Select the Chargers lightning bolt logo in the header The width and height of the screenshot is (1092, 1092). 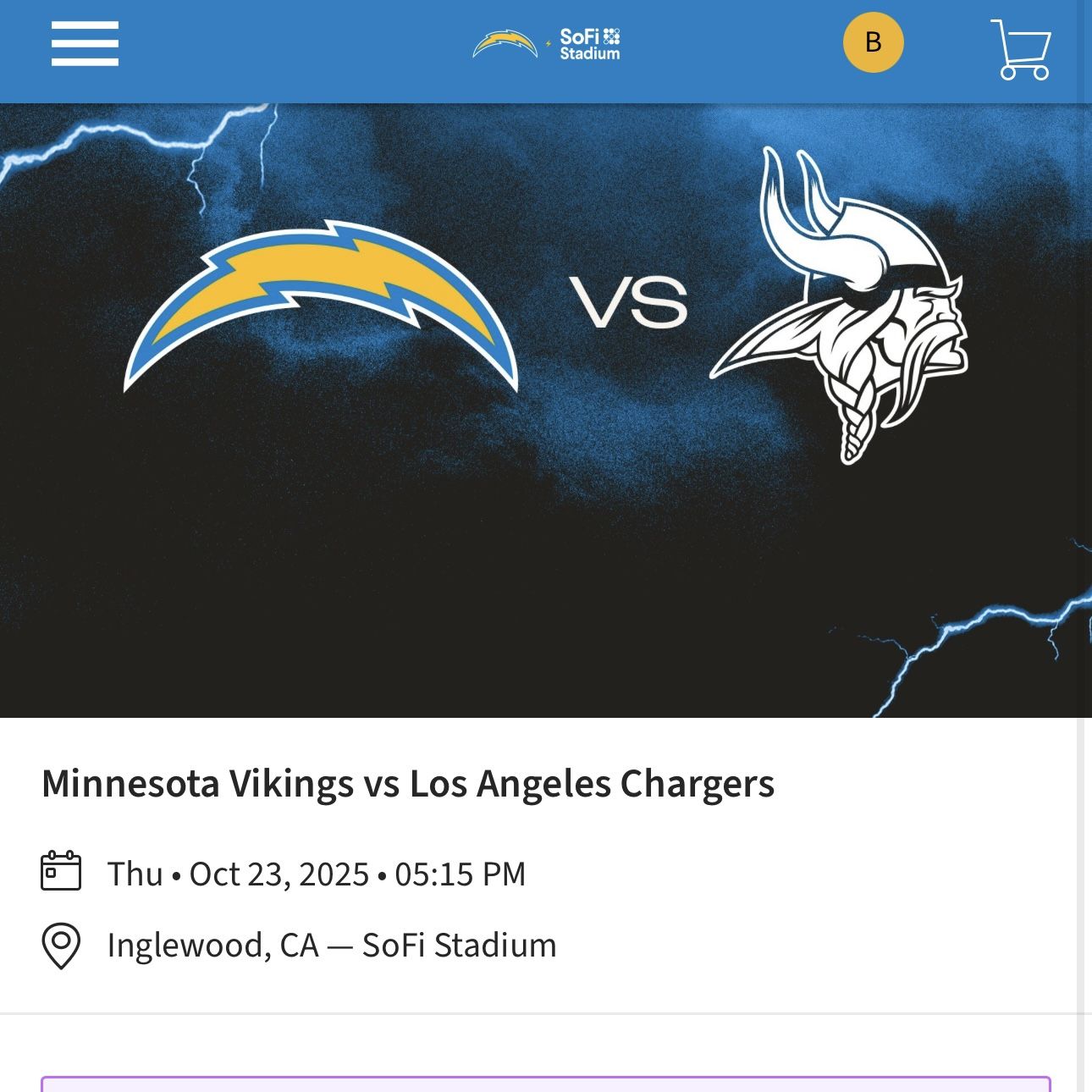tap(503, 41)
